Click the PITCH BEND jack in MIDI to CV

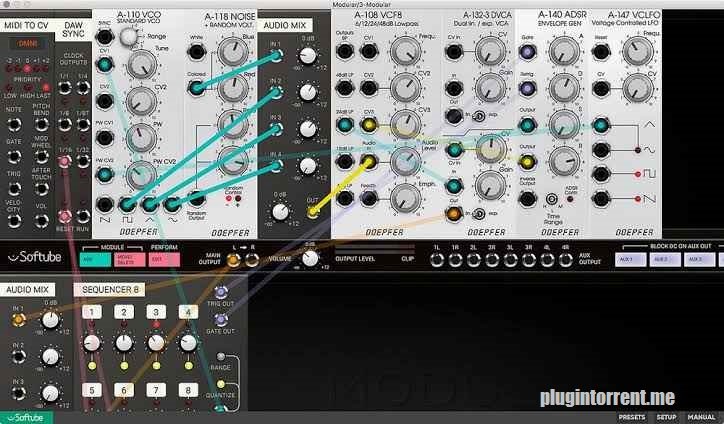click(42, 124)
